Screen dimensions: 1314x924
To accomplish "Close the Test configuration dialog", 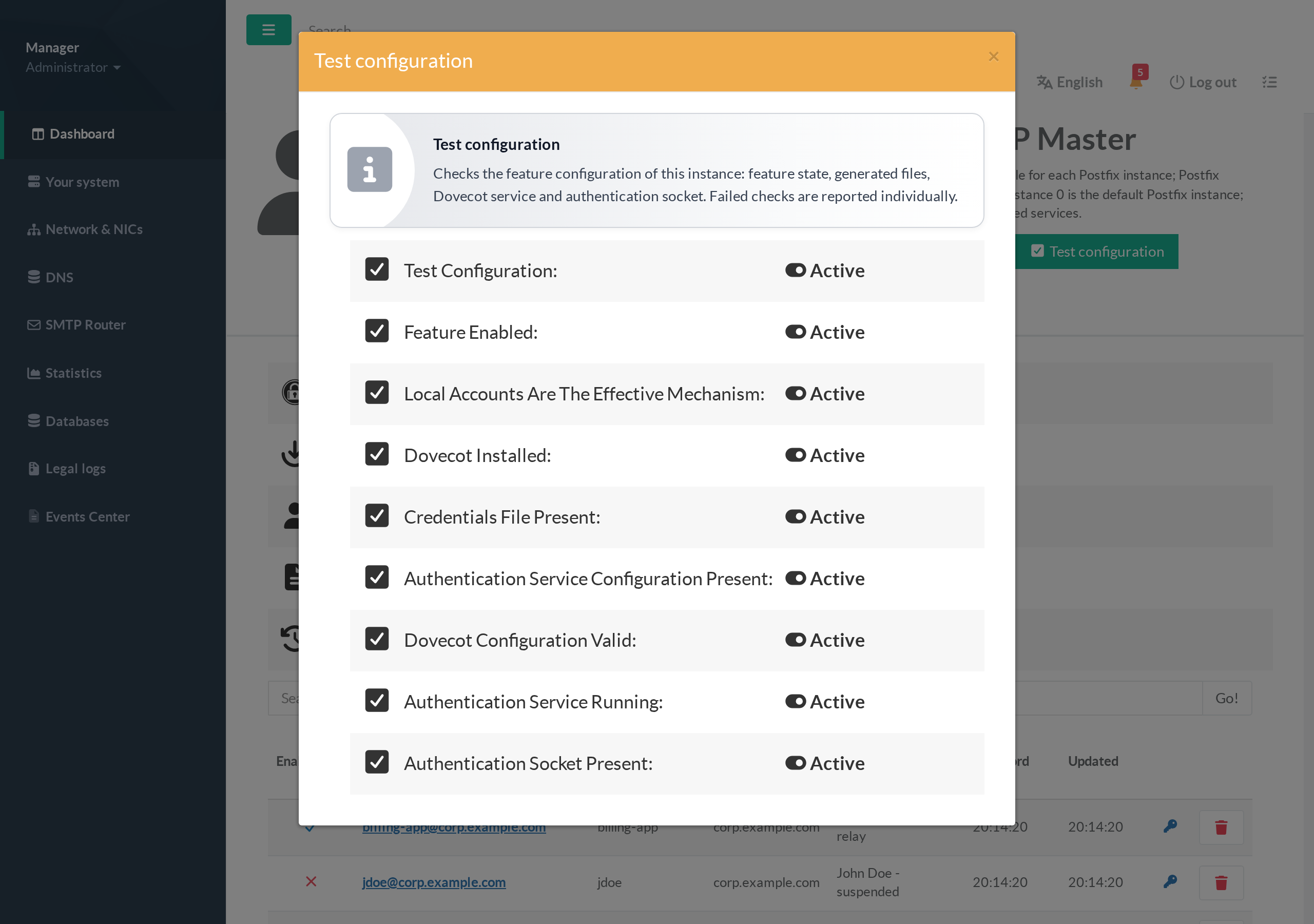I will [x=994, y=56].
